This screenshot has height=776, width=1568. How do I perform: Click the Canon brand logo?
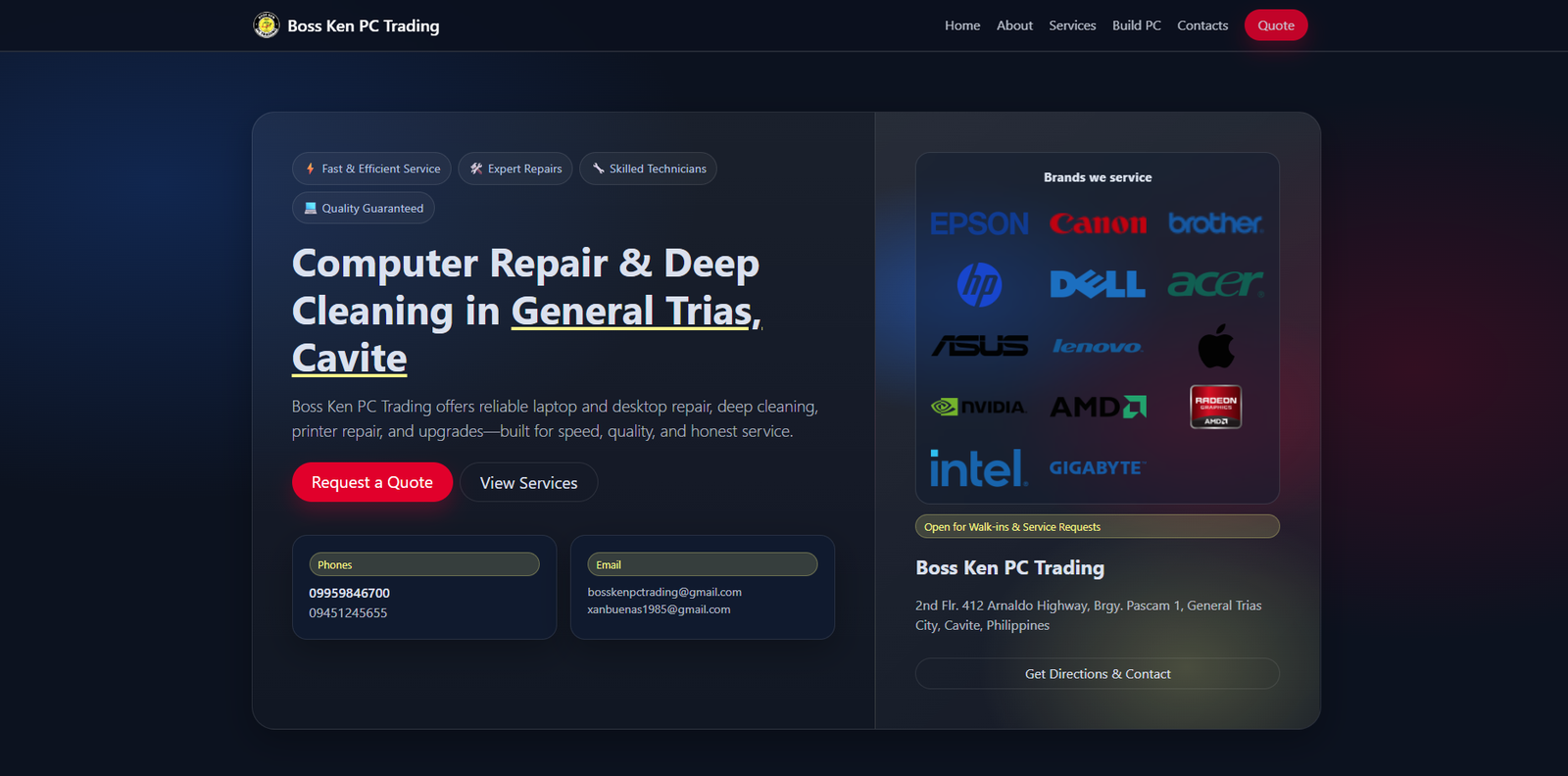pyautogui.click(x=1098, y=223)
